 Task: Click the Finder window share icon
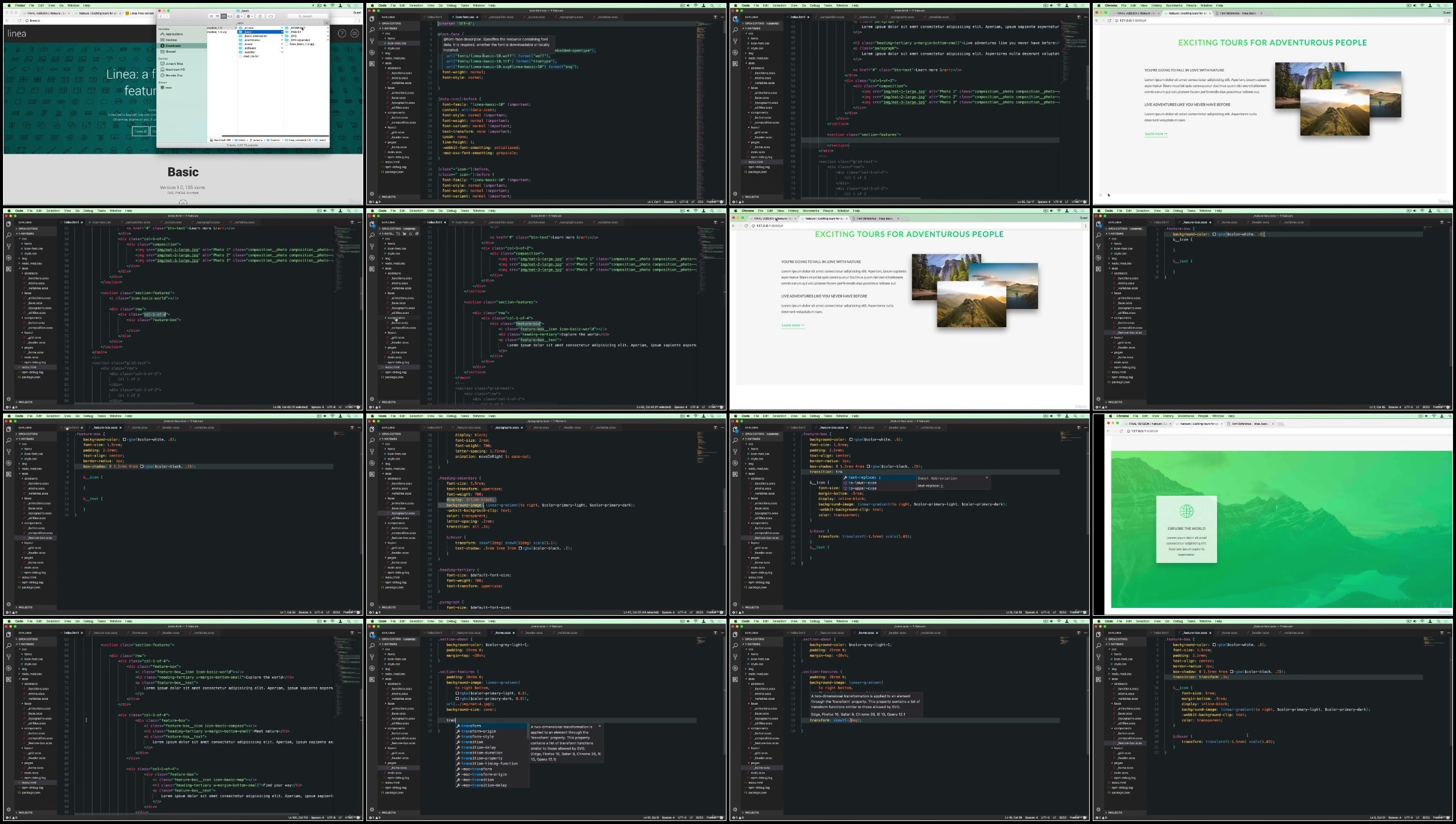pyautogui.click(x=260, y=16)
